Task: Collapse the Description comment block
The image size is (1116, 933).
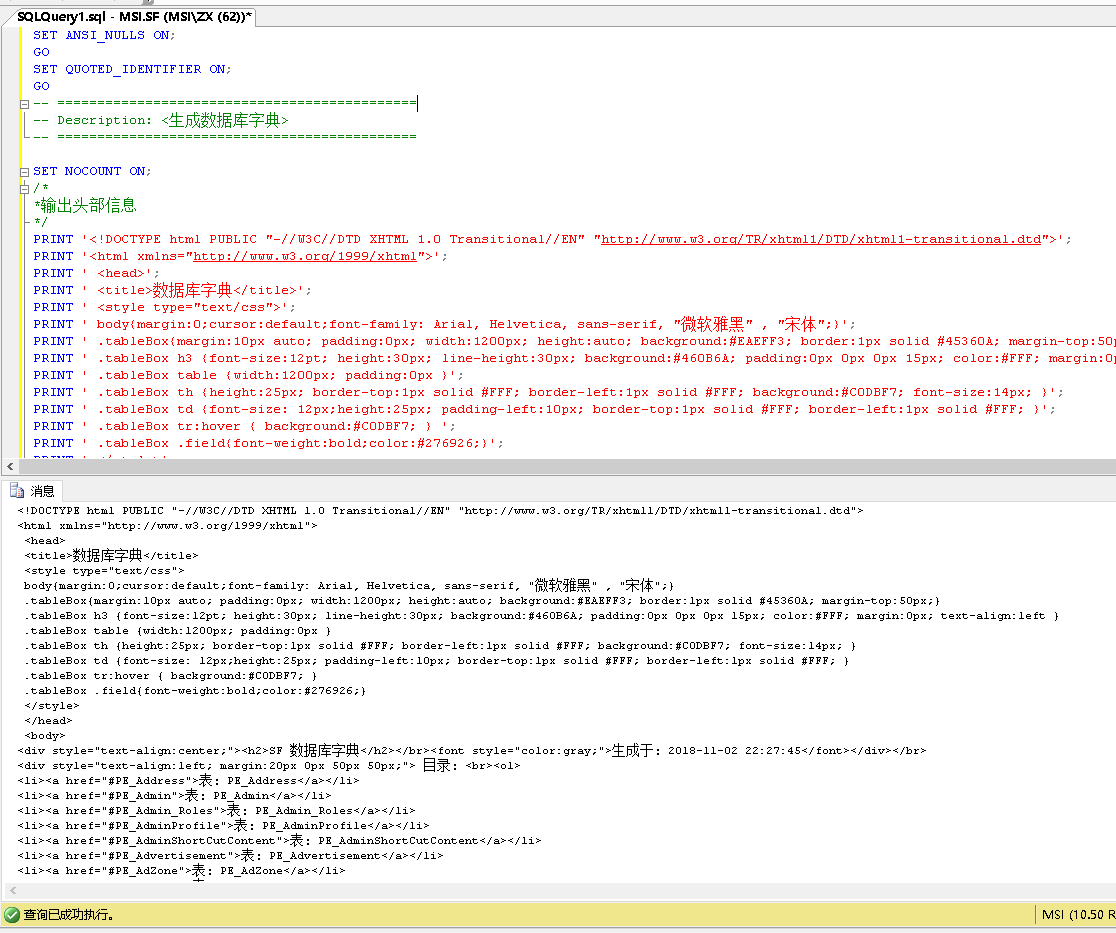Action: [24, 103]
